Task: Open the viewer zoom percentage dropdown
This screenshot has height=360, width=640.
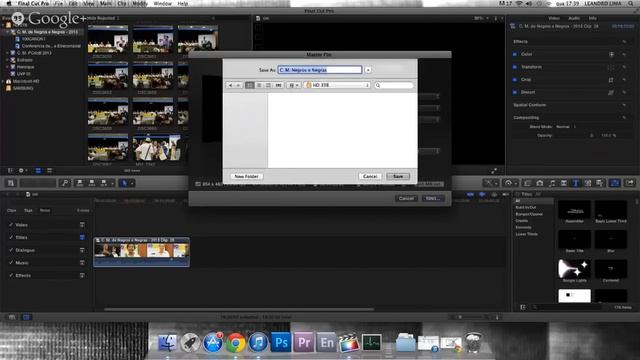Action: coord(480,18)
